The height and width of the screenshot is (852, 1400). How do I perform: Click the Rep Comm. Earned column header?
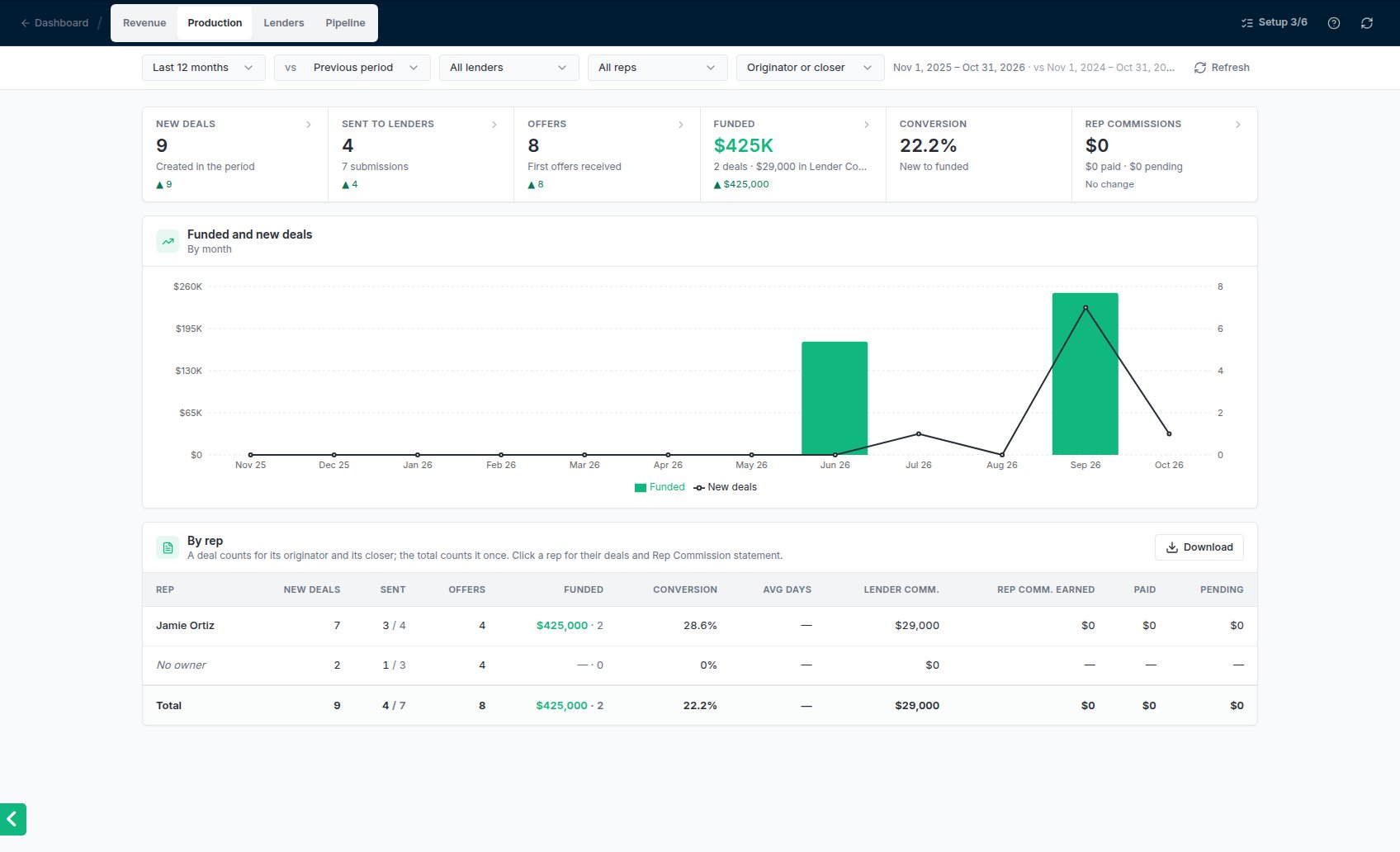pos(1046,589)
